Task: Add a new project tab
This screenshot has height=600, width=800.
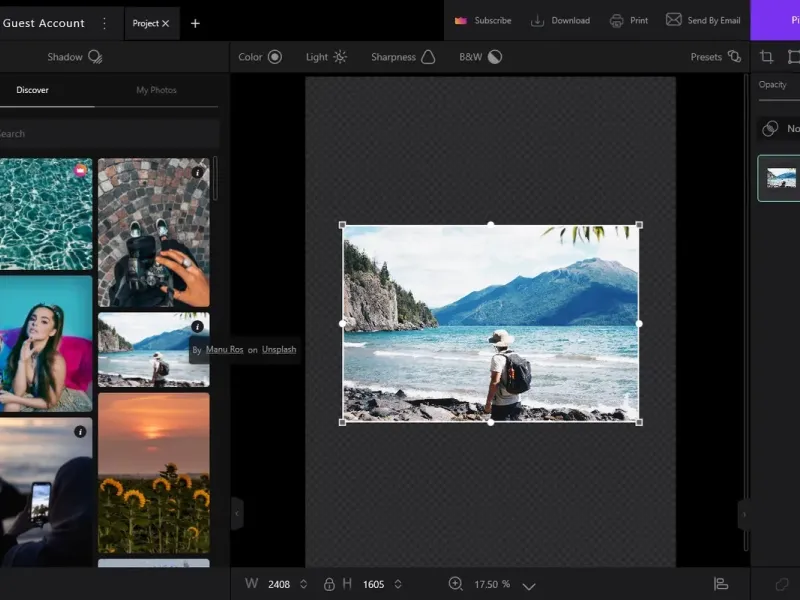Action: tap(195, 23)
